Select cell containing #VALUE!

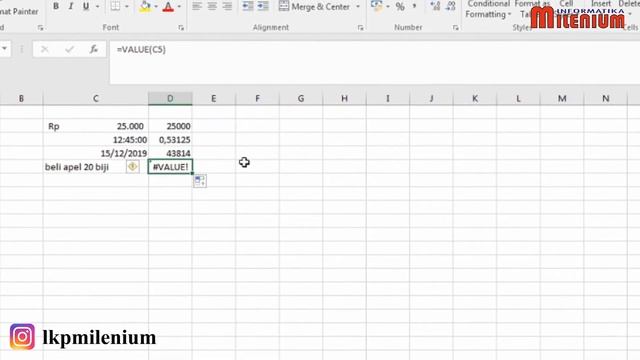[x=170, y=167]
